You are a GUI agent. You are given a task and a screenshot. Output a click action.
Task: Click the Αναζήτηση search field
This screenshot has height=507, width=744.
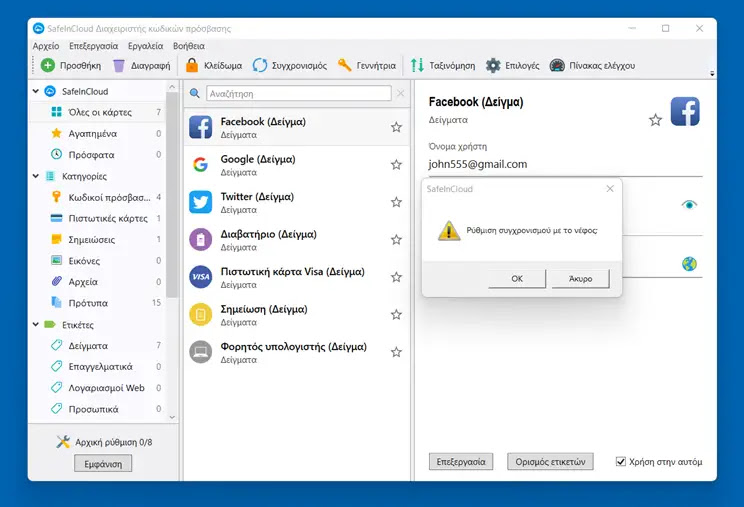tap(299, 93)
